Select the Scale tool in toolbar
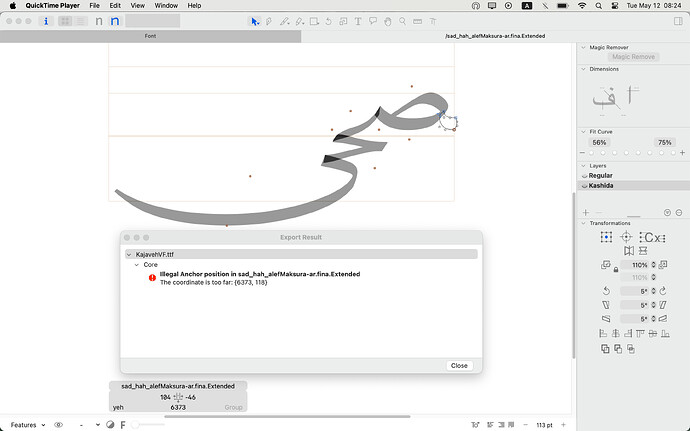 pos(343,21)
